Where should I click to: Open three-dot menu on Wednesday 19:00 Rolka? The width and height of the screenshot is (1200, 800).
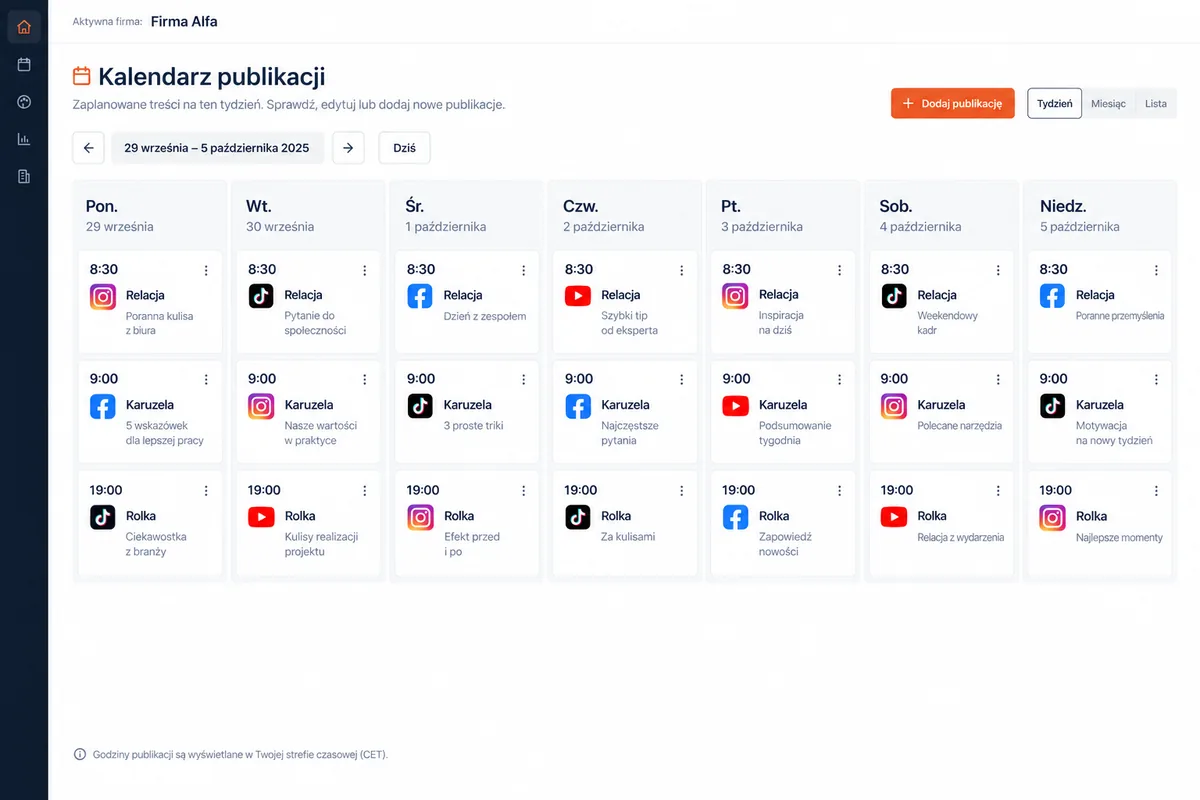[x=523, y=491]
